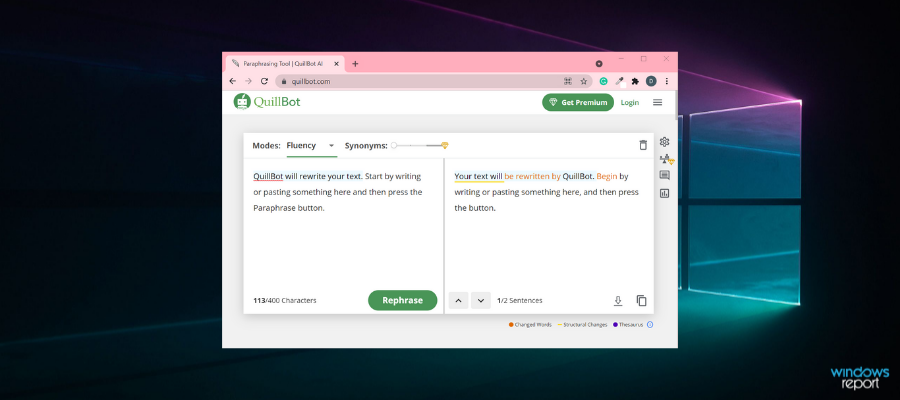
Task: Open QuillBot settings gear icon
Action: pyautogui.click(x=665, y=142)
